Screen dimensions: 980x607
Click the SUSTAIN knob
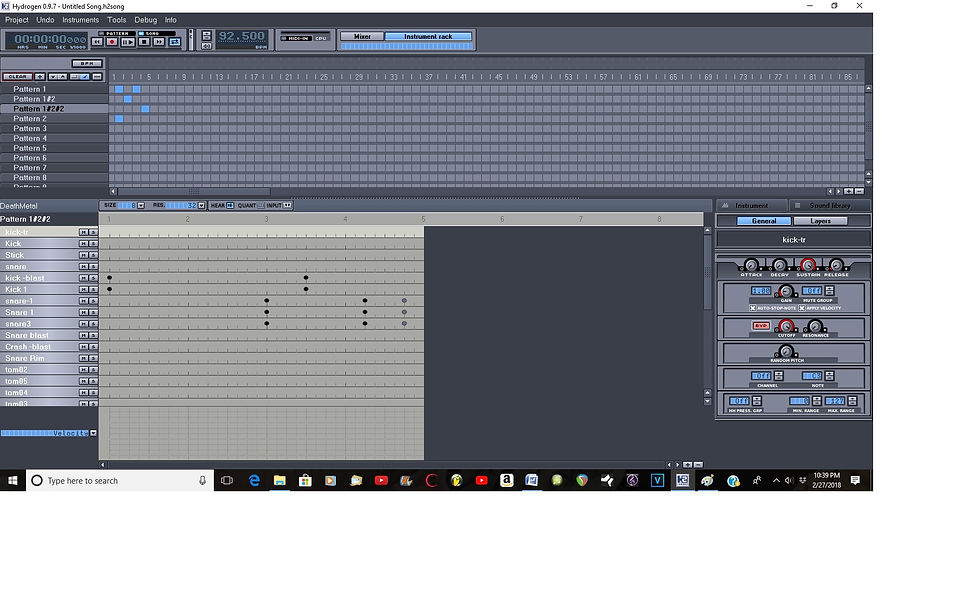[808, 265]
